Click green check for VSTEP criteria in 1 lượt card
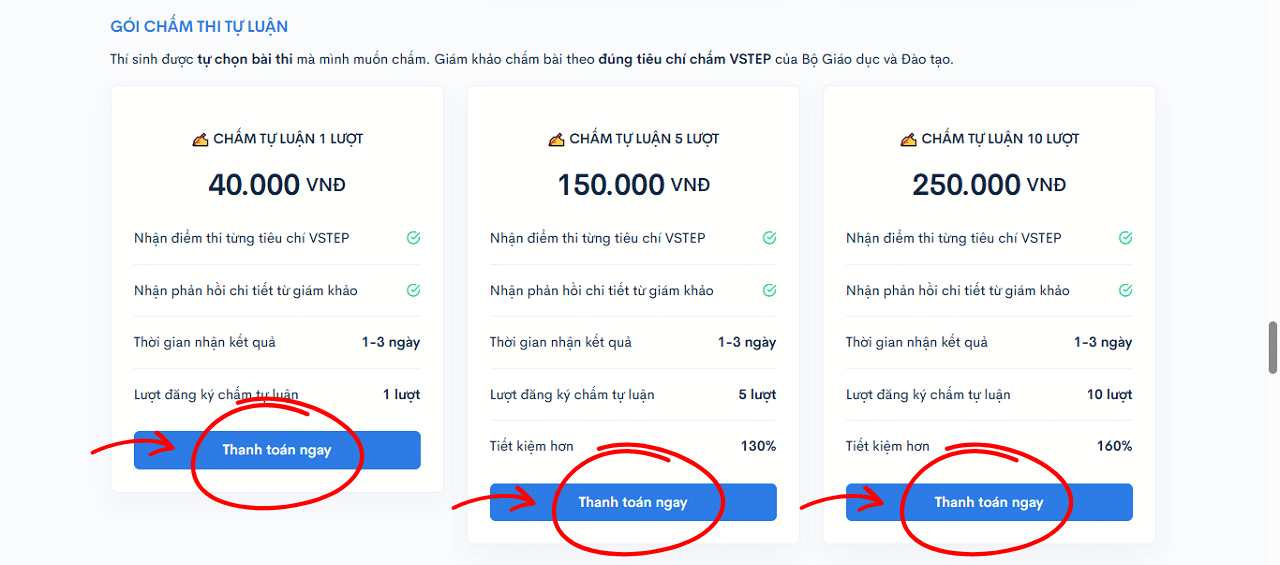 pyautogui.click(x=413, y=238)
